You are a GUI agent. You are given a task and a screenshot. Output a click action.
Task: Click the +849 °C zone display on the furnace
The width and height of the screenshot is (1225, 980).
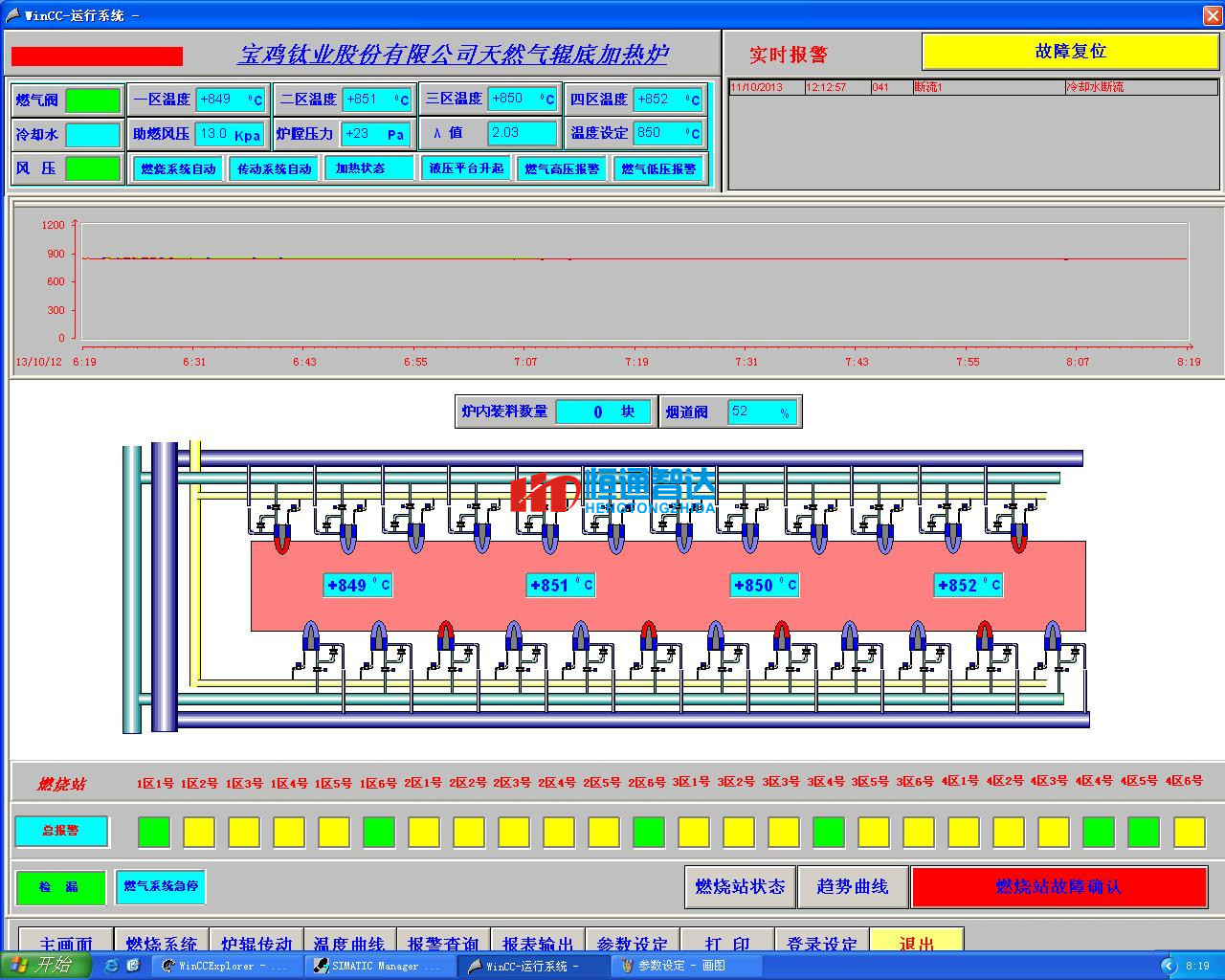[358, 585]
